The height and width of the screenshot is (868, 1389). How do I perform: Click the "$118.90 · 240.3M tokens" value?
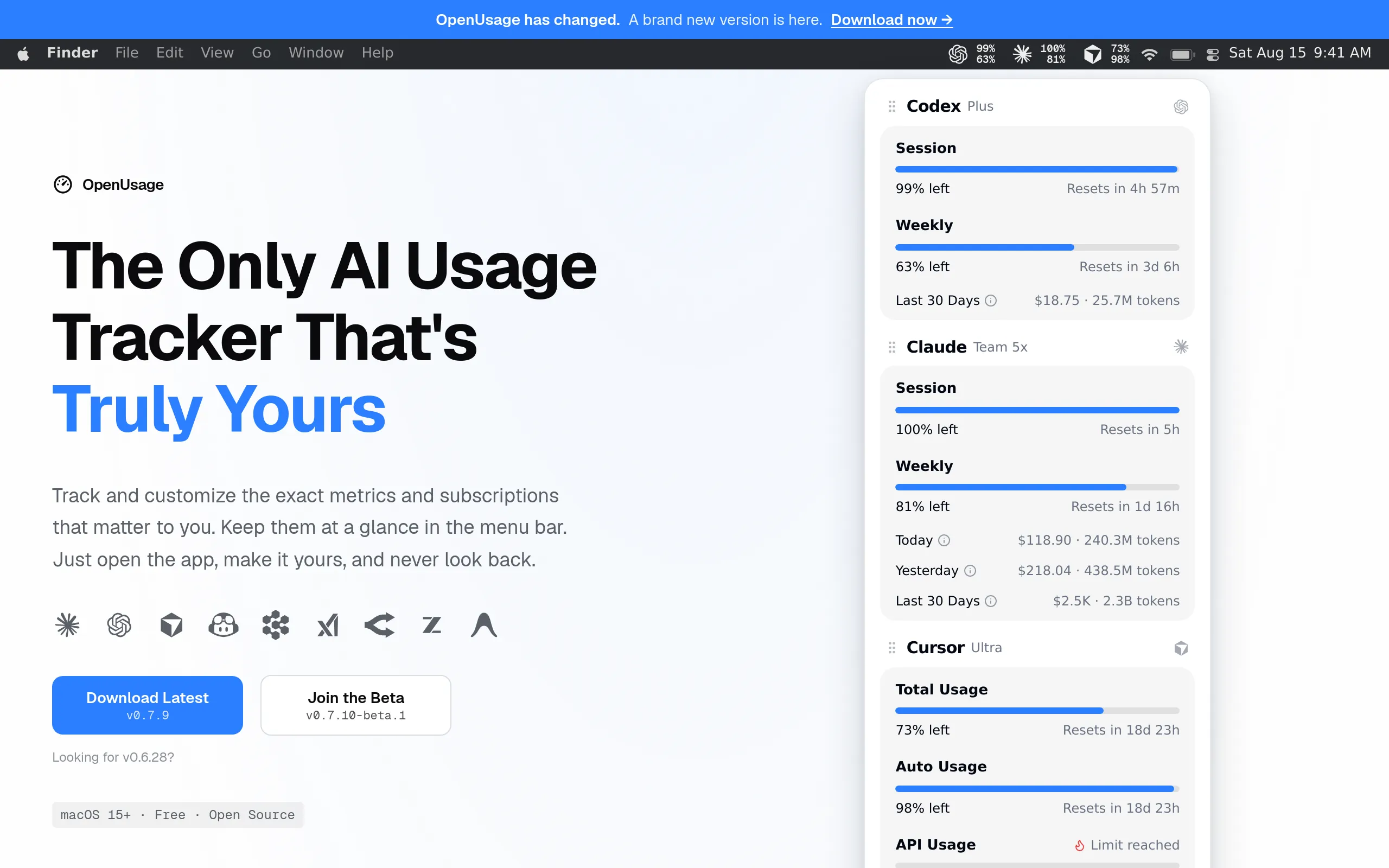[x=1099, y=540]
